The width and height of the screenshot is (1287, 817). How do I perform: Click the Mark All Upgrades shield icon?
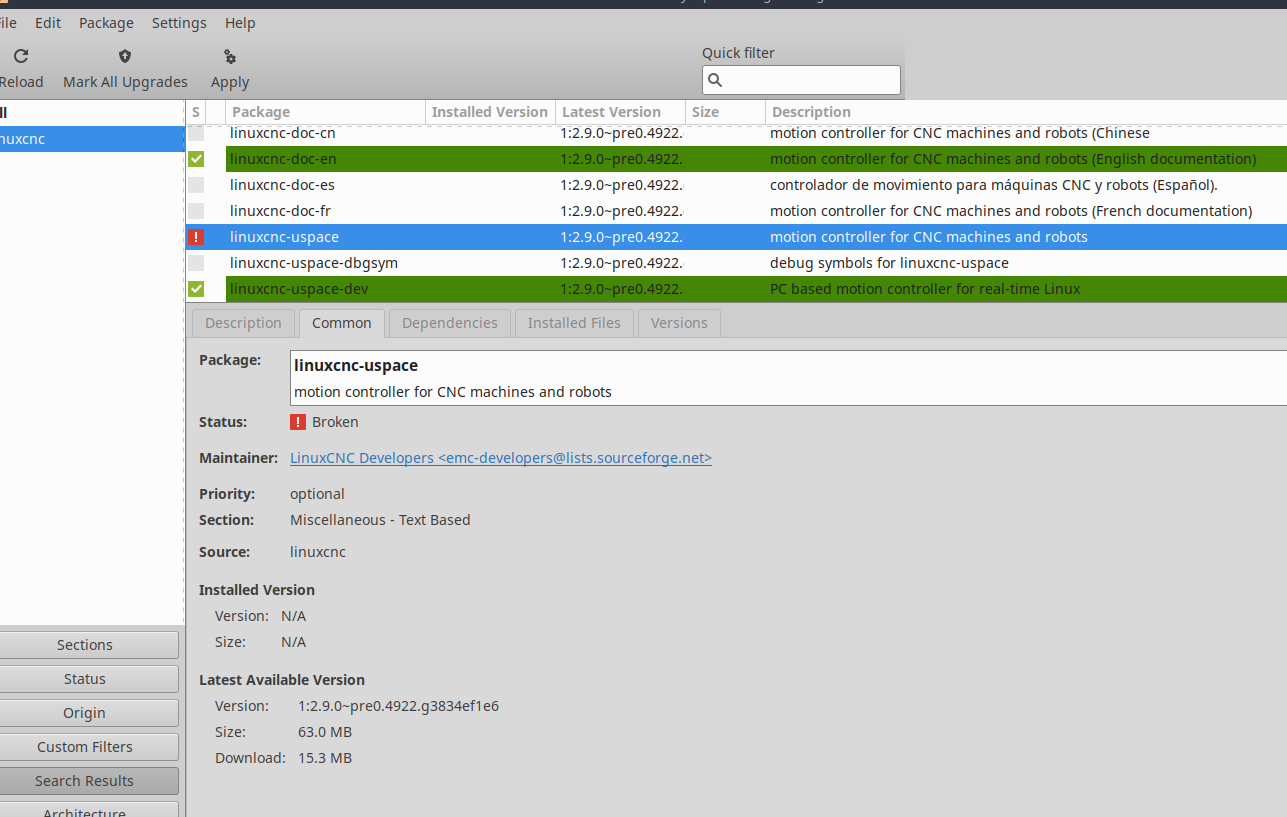(125, 56)
